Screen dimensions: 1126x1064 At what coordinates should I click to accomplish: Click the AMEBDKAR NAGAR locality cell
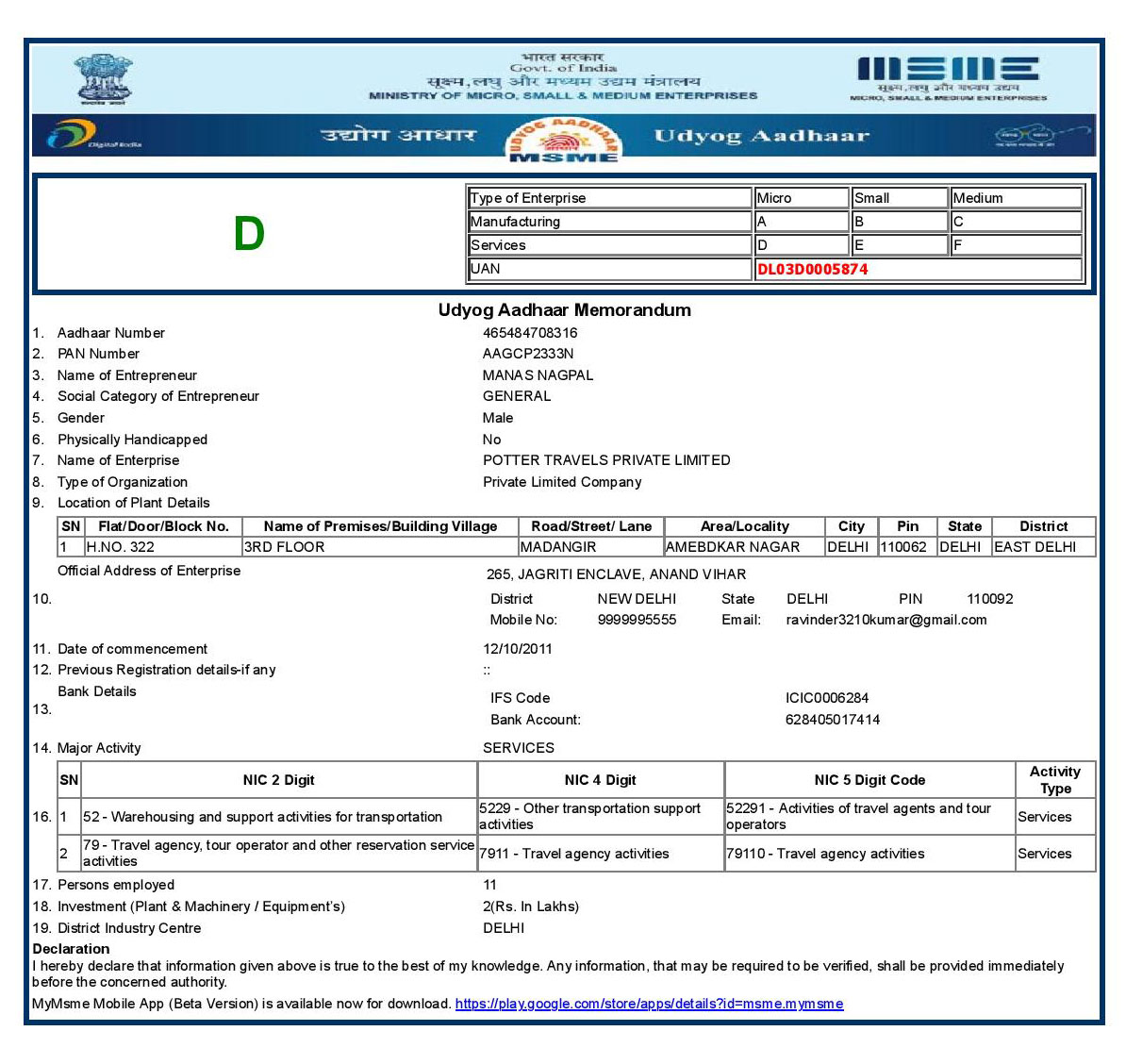pos(745,547)
